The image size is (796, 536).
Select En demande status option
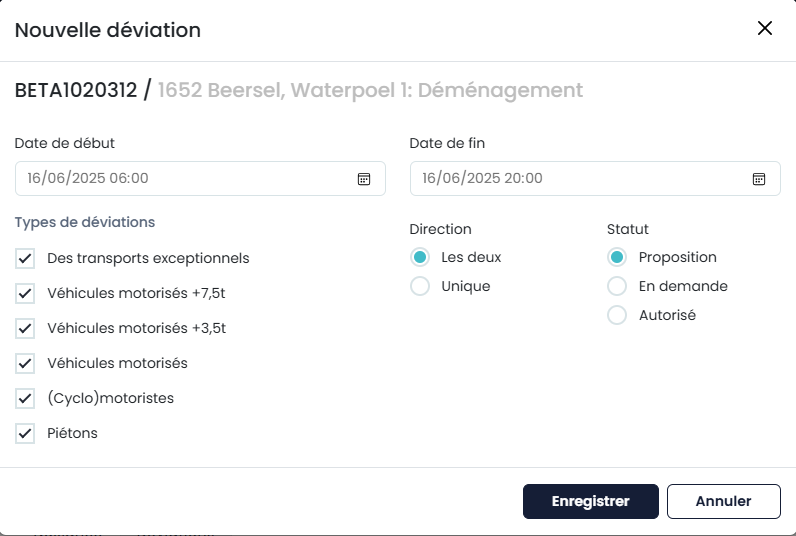tap(617, 286)
